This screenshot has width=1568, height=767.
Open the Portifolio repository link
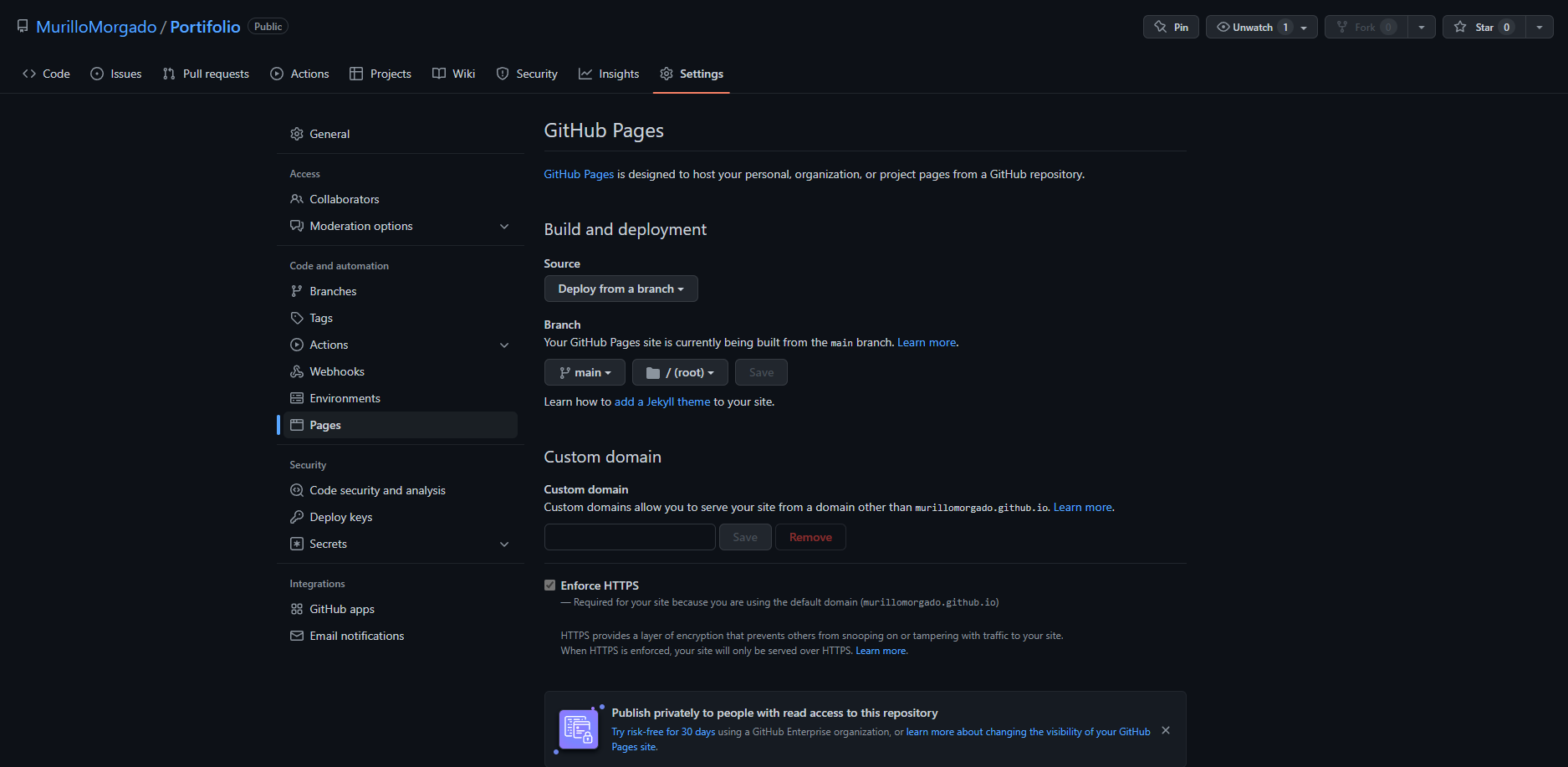(x=205, y=27)
